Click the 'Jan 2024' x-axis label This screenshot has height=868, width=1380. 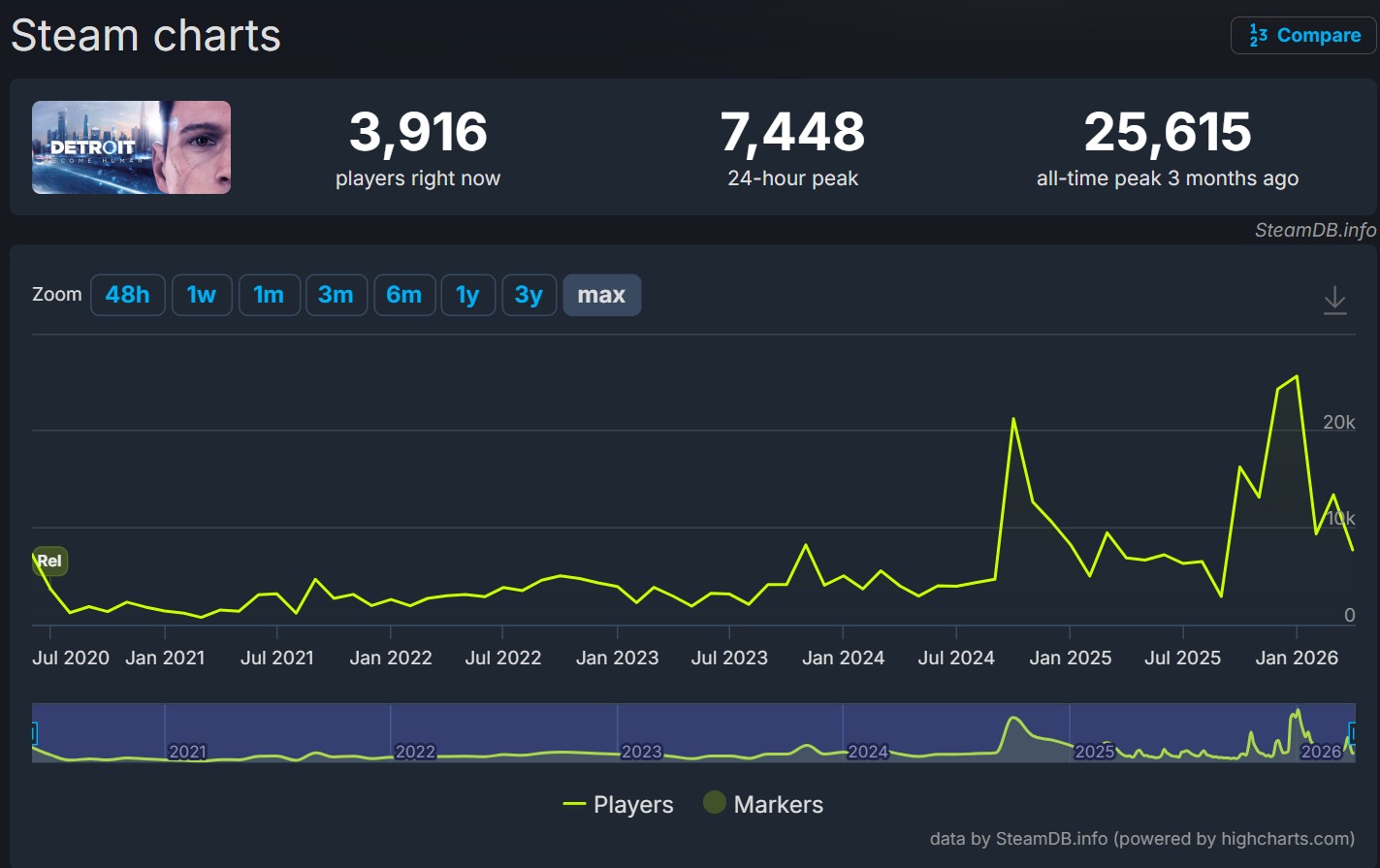(x=843, y=658)
